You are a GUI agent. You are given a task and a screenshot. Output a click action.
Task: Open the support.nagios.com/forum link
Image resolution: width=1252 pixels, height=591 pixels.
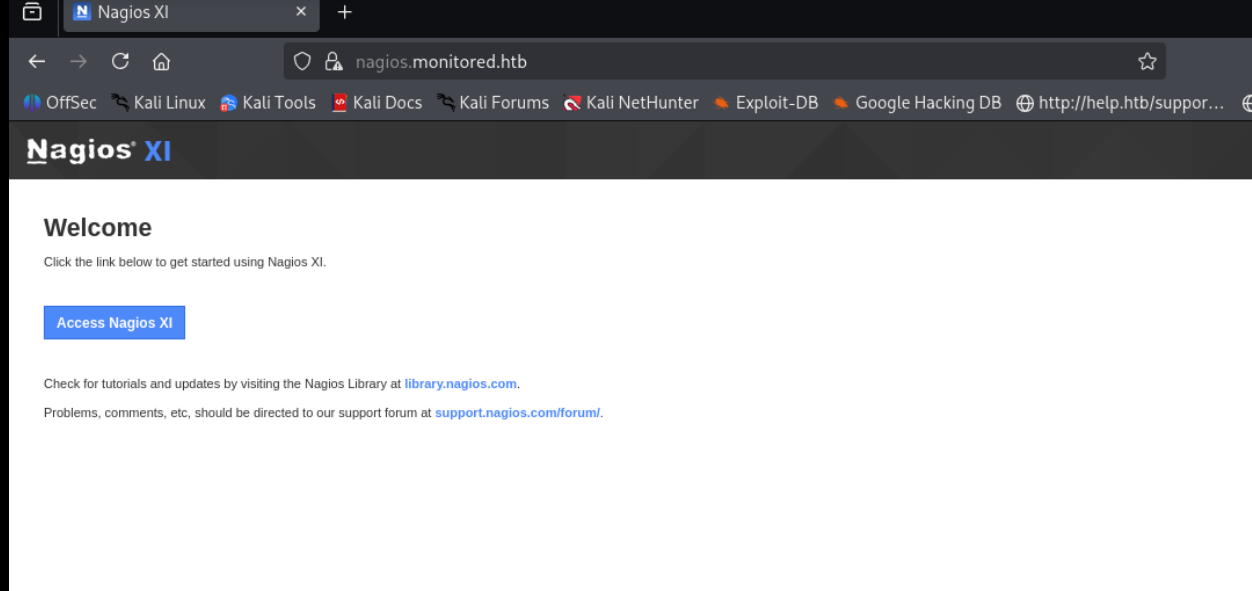[x=517, y=413]
